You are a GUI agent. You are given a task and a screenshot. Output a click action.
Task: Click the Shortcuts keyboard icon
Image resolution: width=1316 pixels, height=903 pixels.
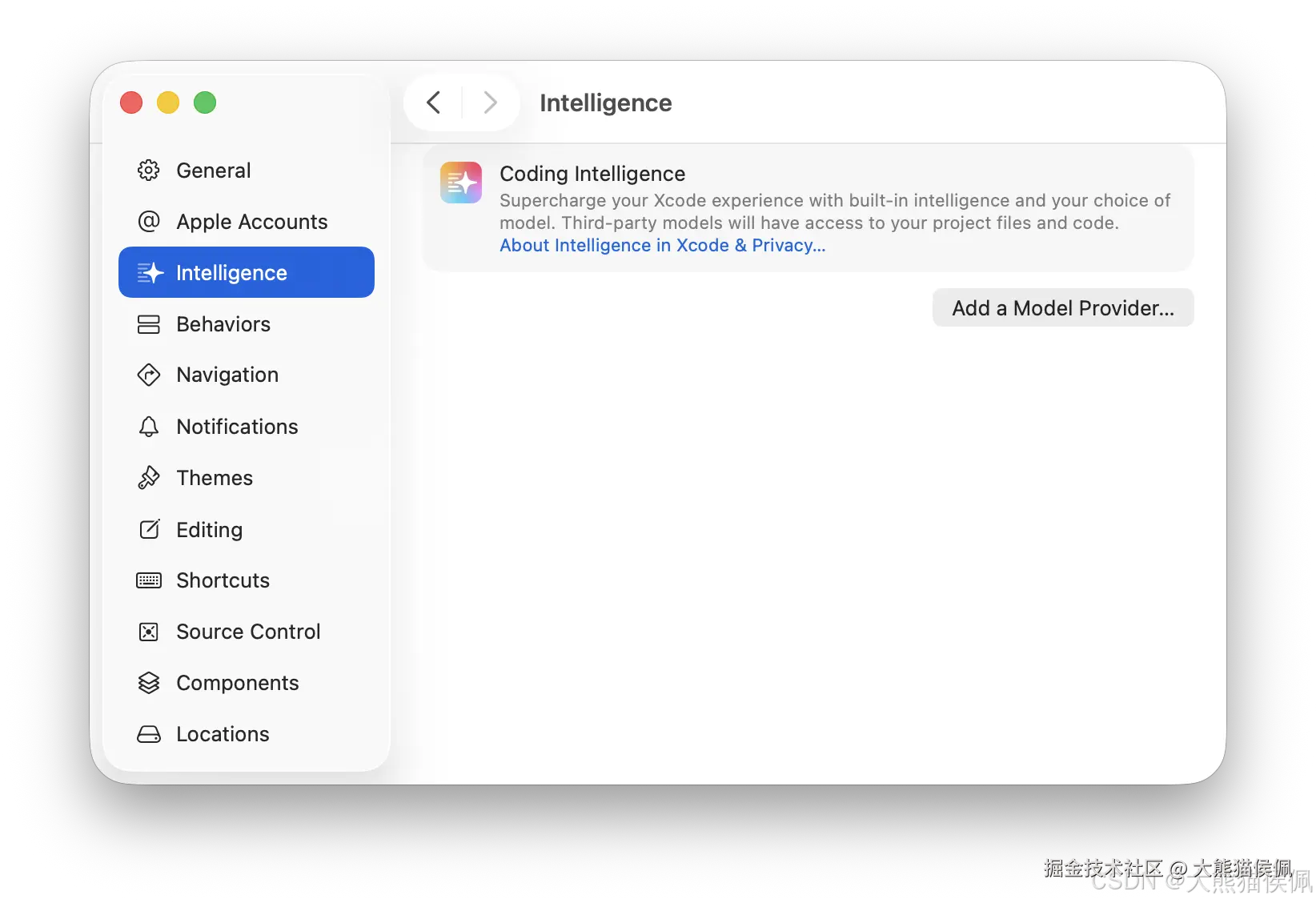pyautogui.click(x=149, y=580)
